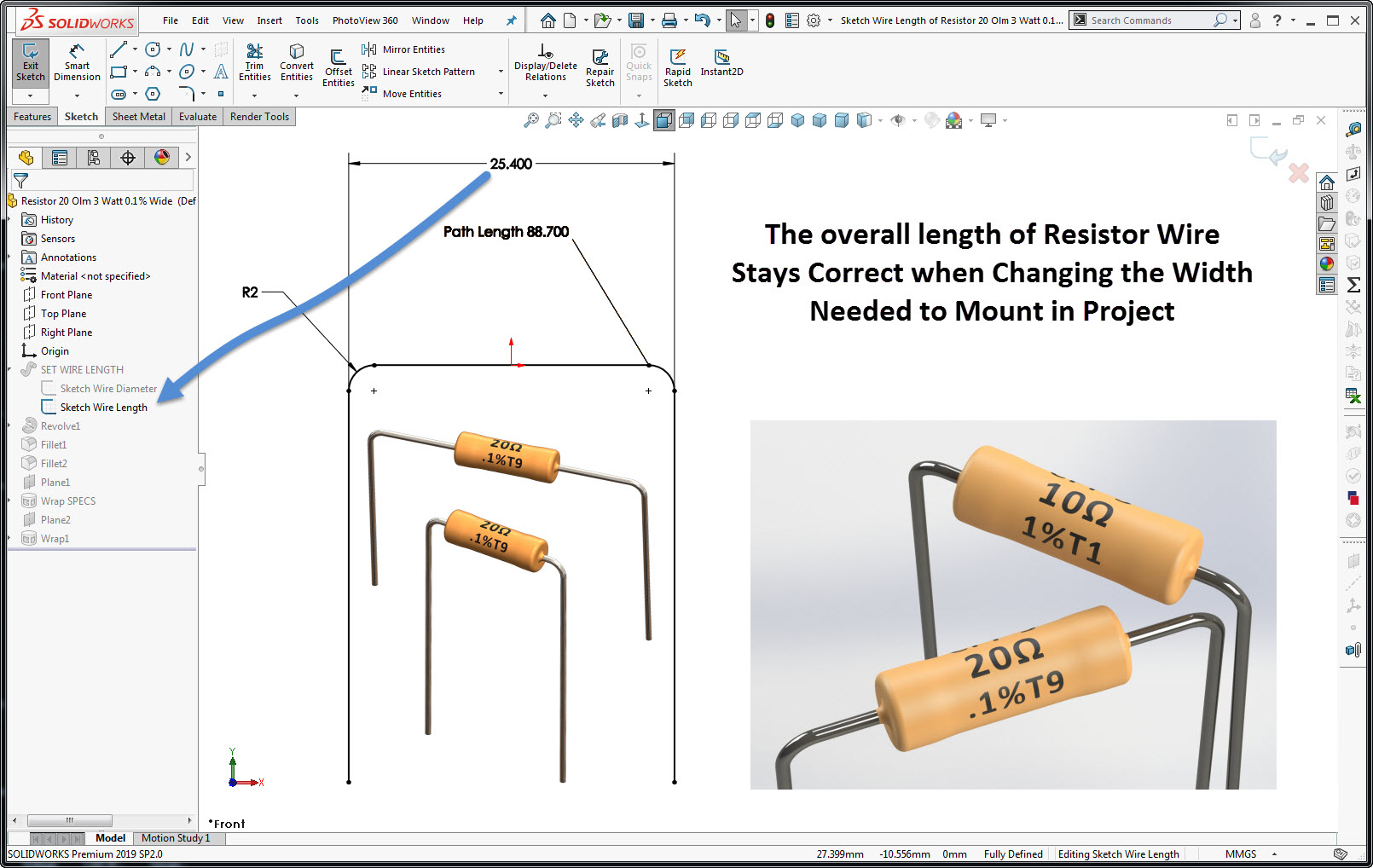The width and height of the screenshot is (1373, 868).
Task: Open Display/Delete Relations tool
Action: point(546,63)
